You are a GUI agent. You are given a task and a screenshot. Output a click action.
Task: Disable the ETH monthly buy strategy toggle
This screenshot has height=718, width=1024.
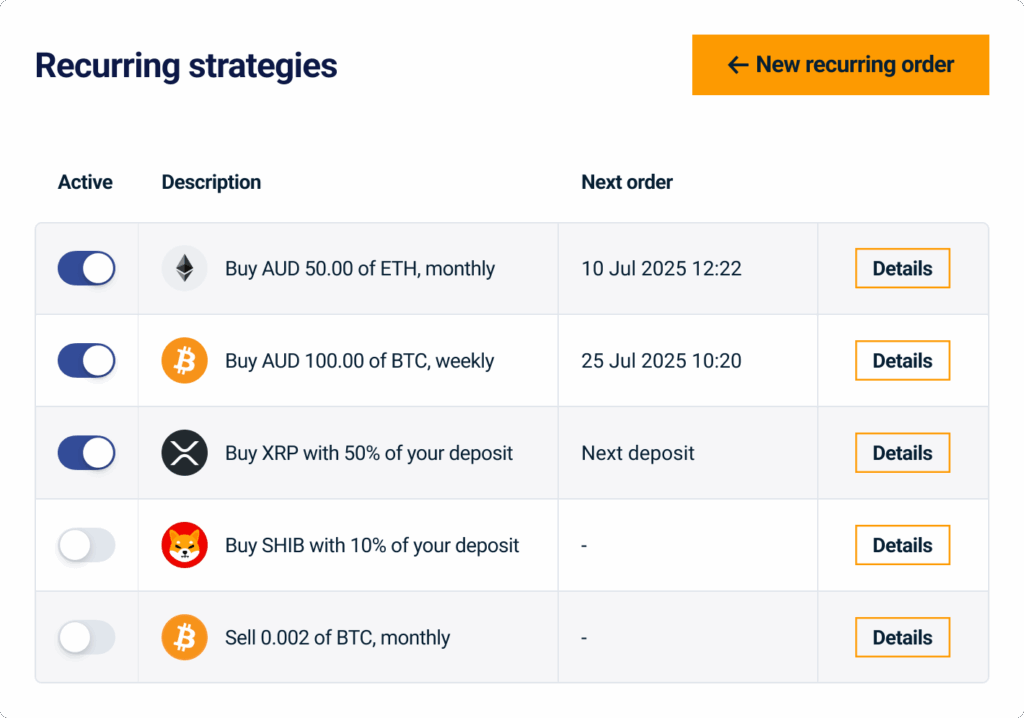tap(86, 268)
